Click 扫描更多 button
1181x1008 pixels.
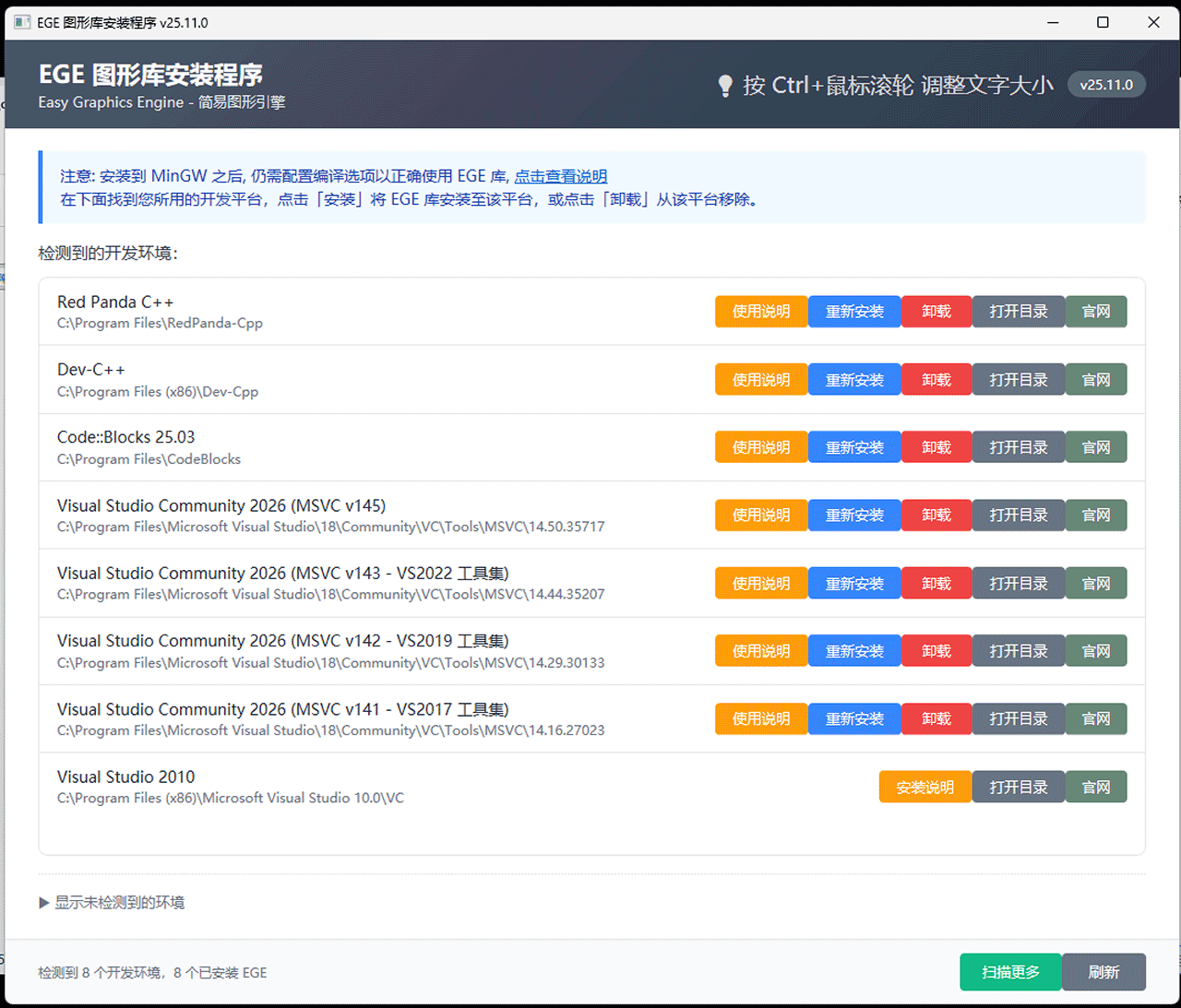pyautogui.click(x=1010, y=972)
